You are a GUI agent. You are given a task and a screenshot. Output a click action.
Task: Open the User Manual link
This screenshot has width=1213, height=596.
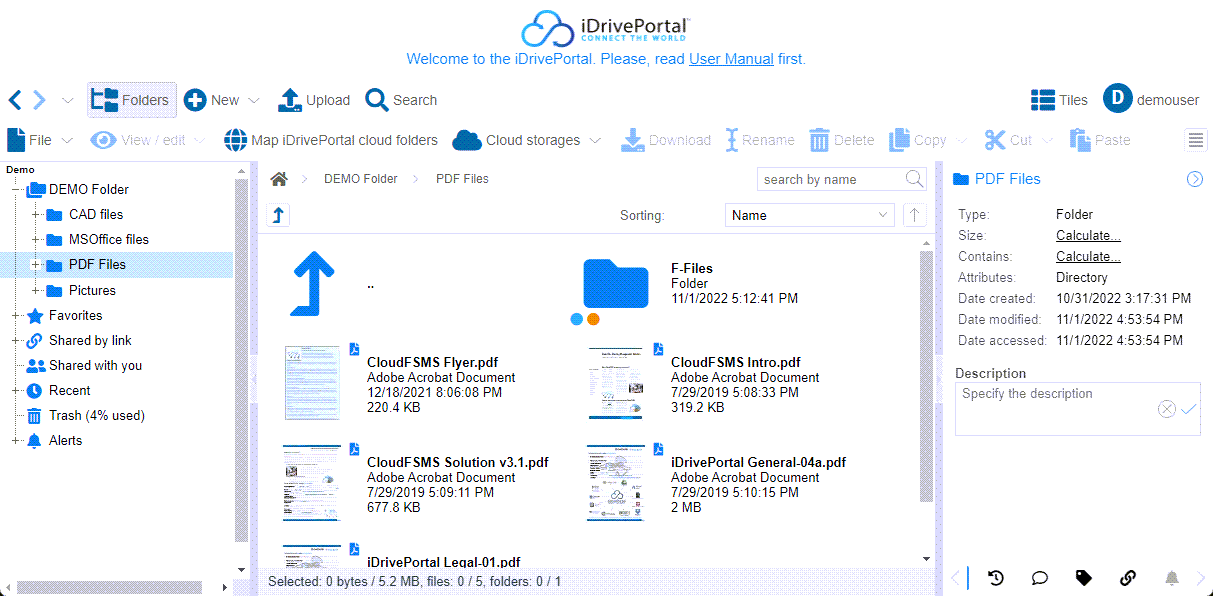(731, 59)
